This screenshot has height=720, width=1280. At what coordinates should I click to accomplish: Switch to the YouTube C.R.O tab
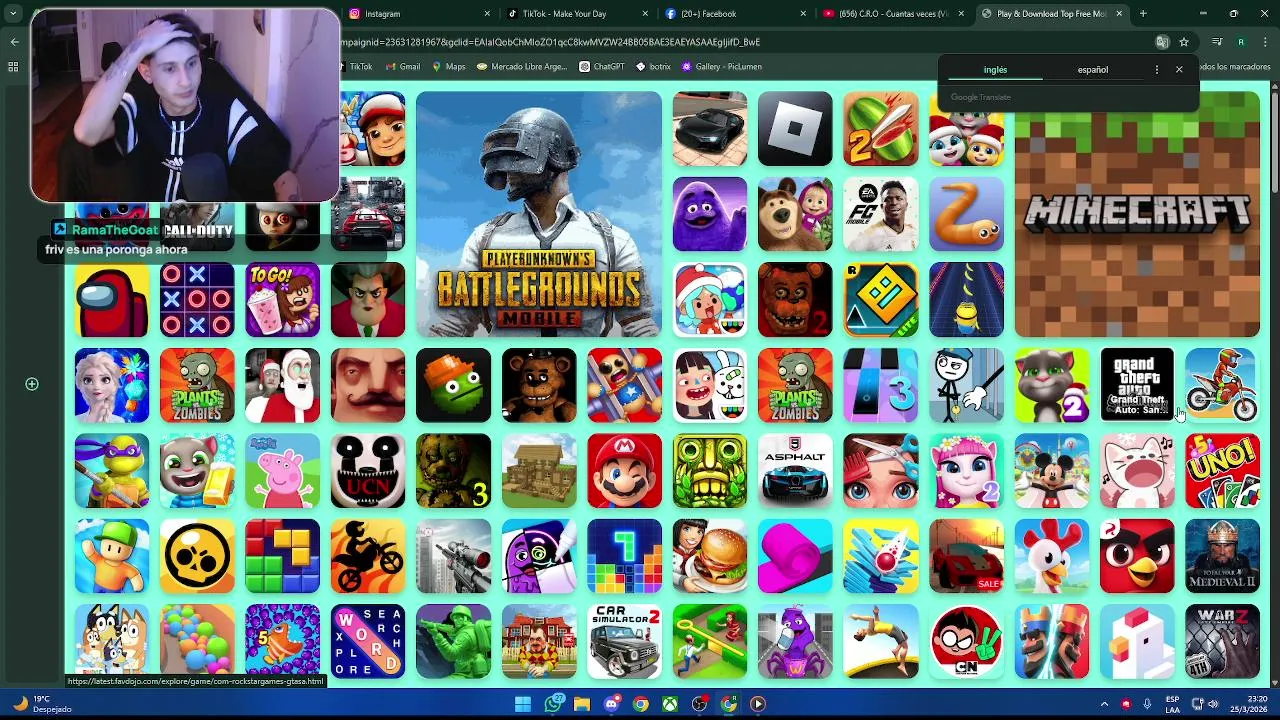pos(895,14)
